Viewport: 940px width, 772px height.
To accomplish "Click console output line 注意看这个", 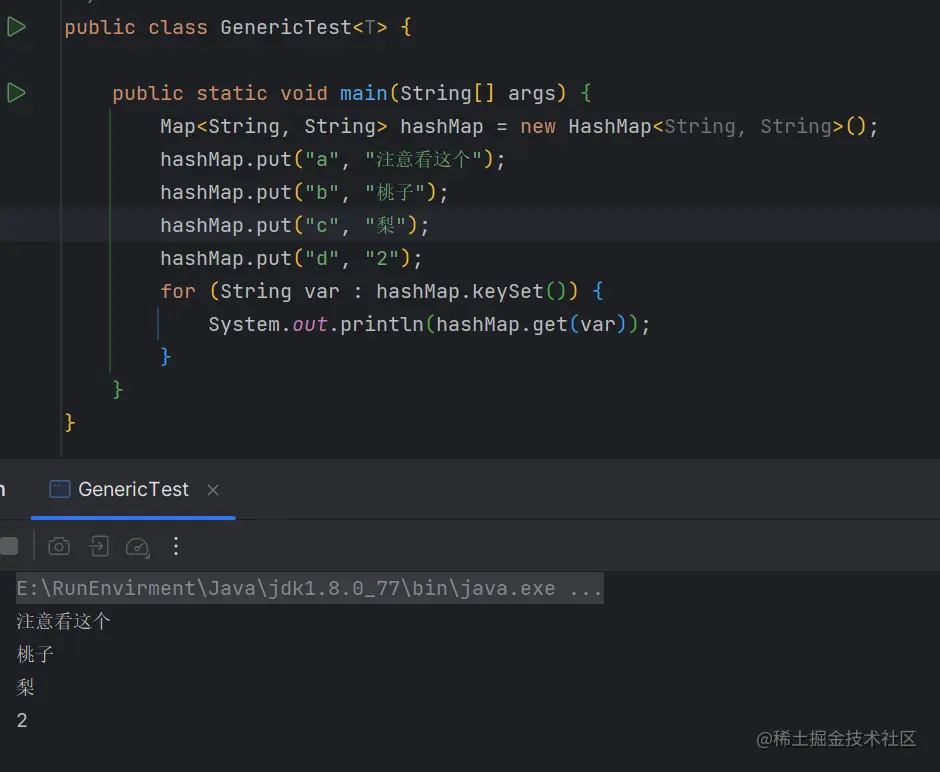I will 63,621.
